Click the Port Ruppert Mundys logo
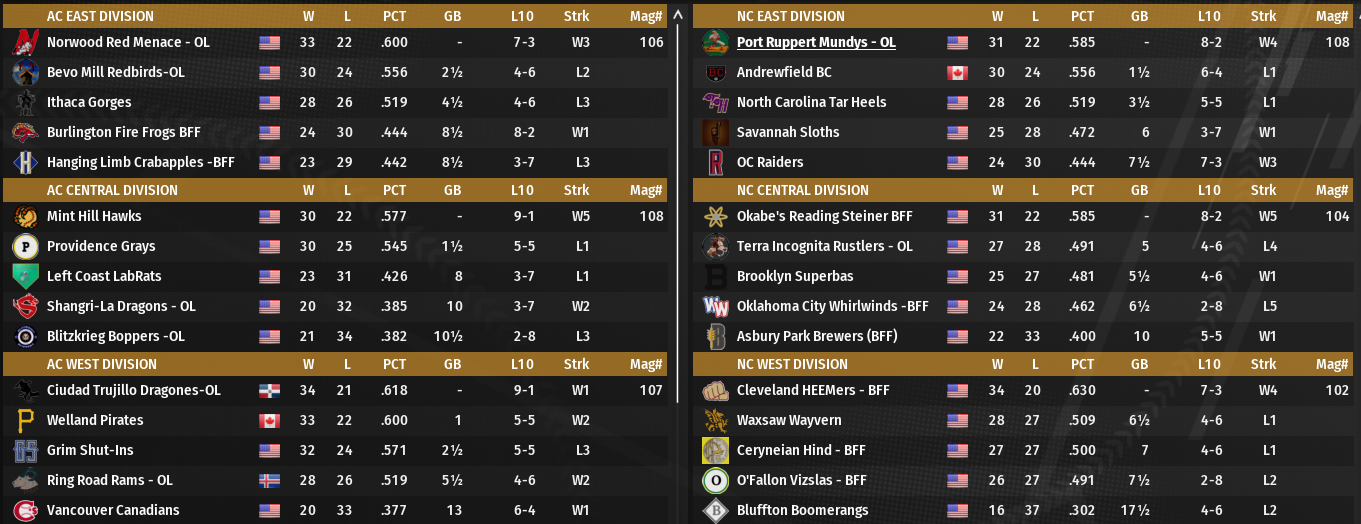The width and height of the screenshot is (1361, 524). 715,43
